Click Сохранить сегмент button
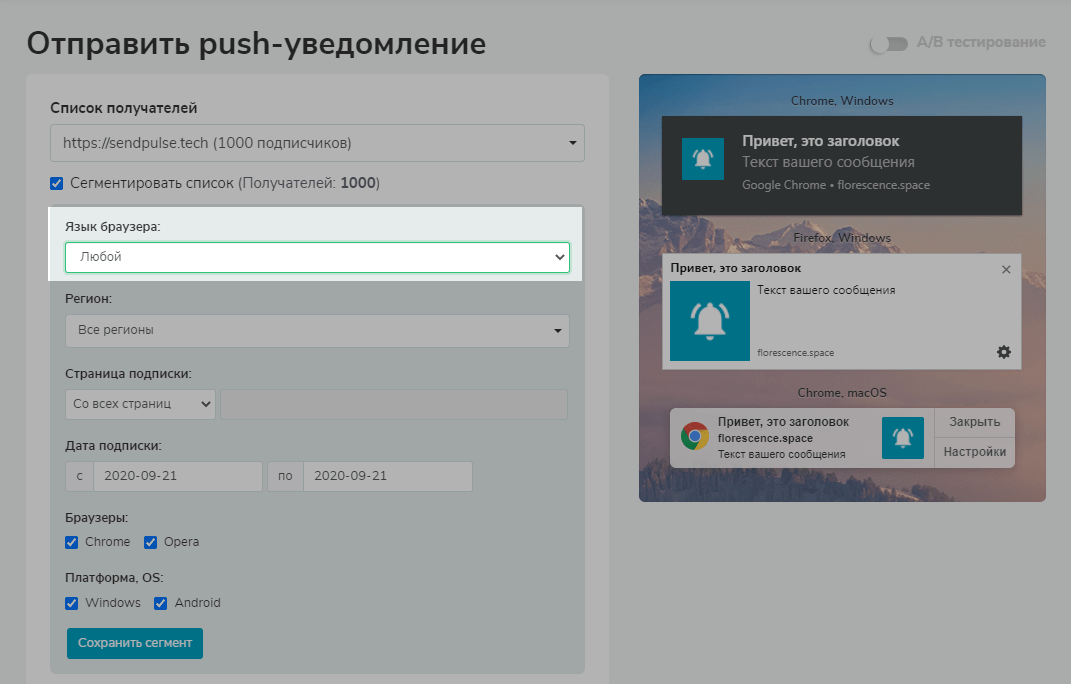The width and height of the screenshot is (1071, 684). click(135, 643)
